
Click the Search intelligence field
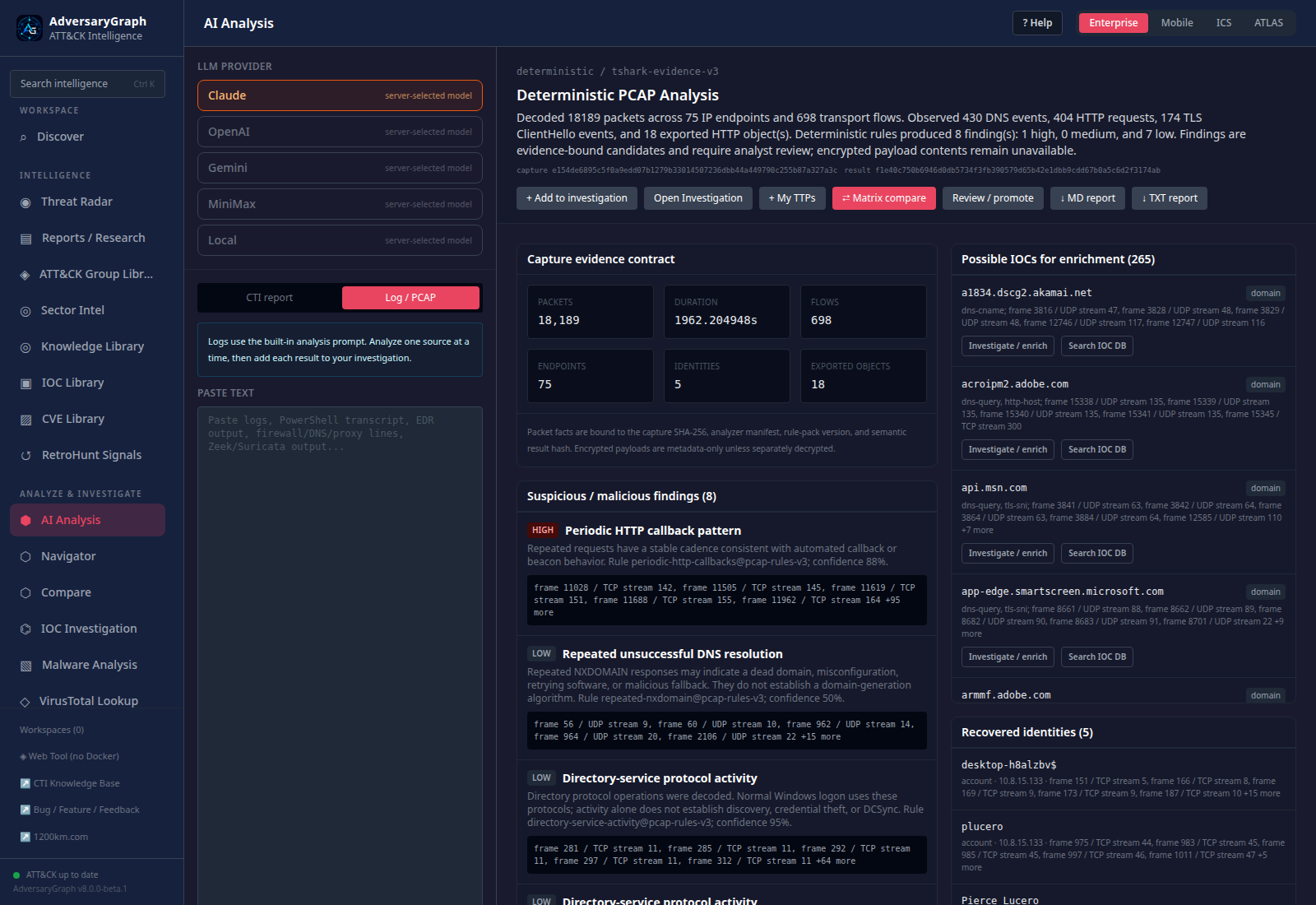pyautogui.click(x=87, y=84)
